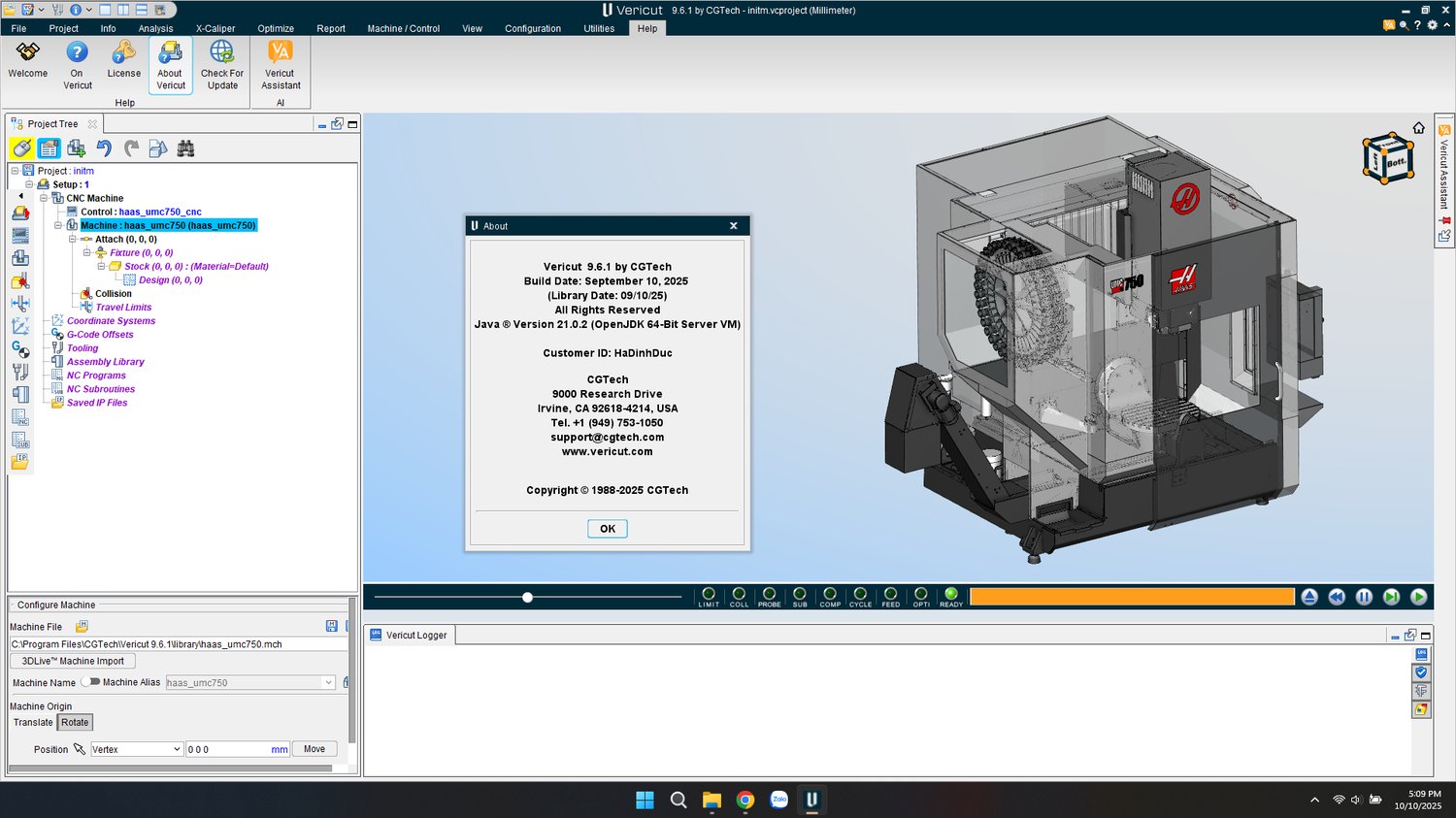Click the Search icon in the taskbar
The height and width of the screenshot is (818, 1456).
(x=678, y=800)
